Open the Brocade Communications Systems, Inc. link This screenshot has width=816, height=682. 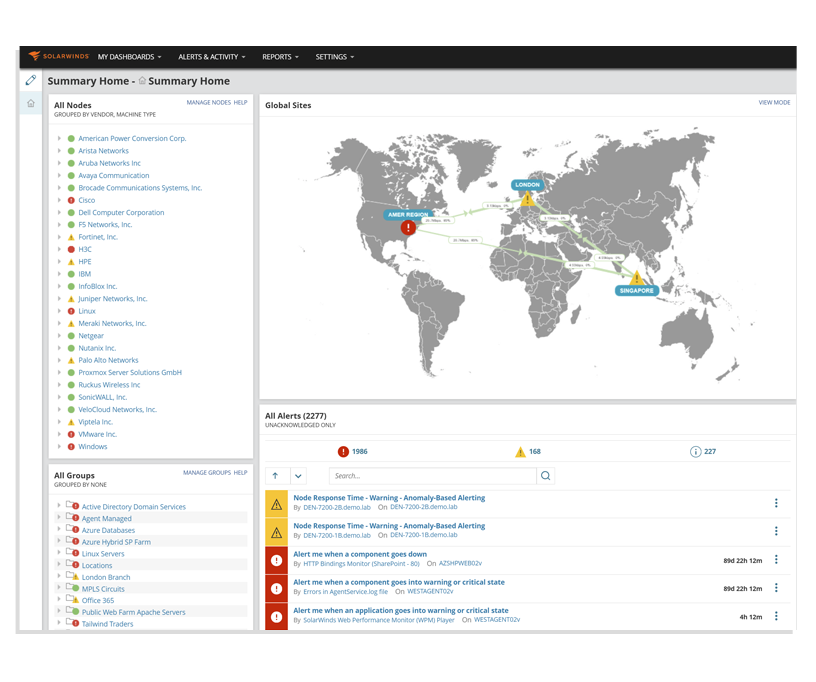coord(140,188)
